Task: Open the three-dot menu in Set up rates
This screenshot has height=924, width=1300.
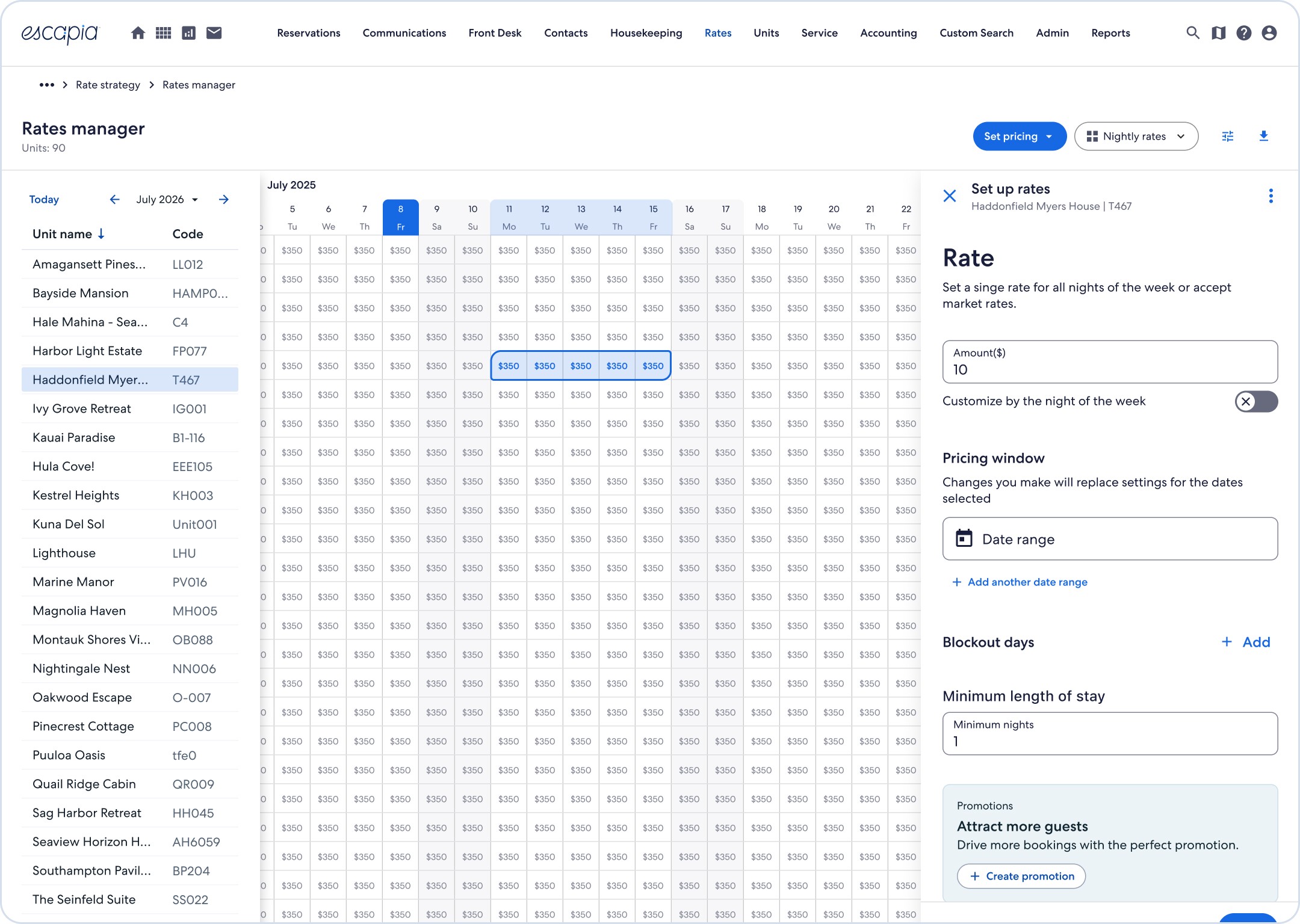Action: pyautogui.click(x=1271, y=196)
